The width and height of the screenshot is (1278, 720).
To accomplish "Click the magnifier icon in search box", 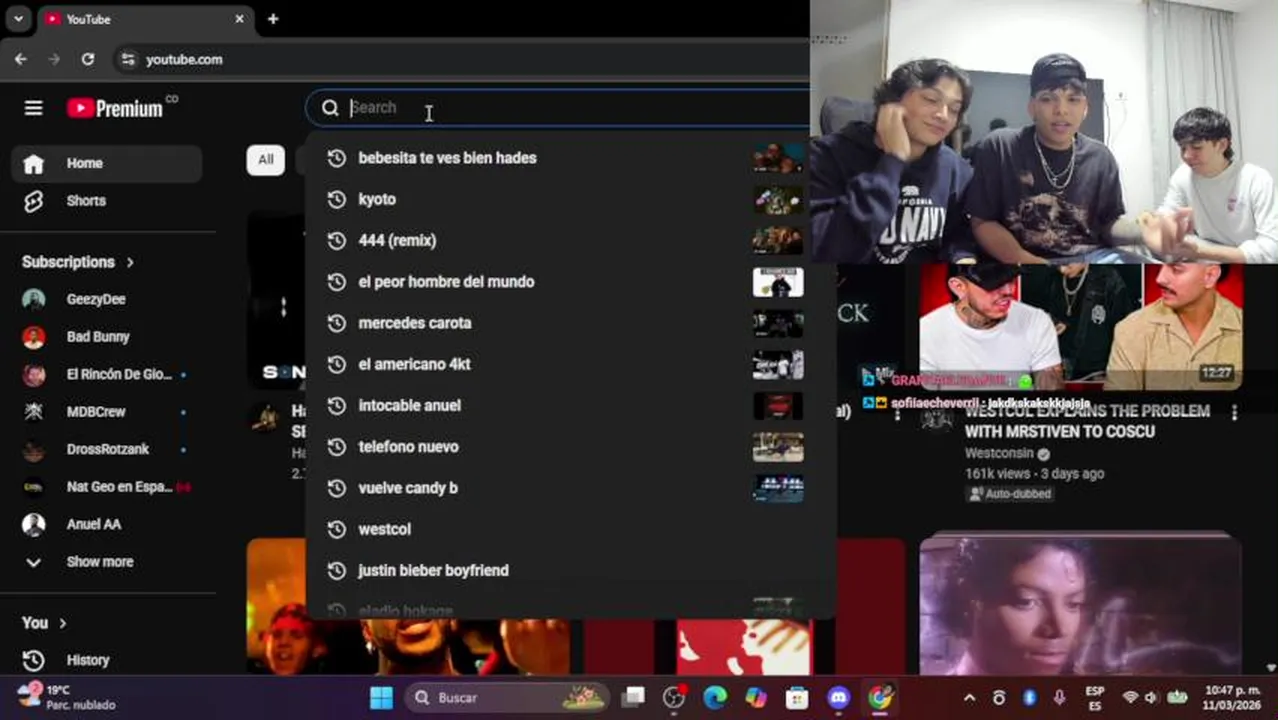I will pos(330,108).
